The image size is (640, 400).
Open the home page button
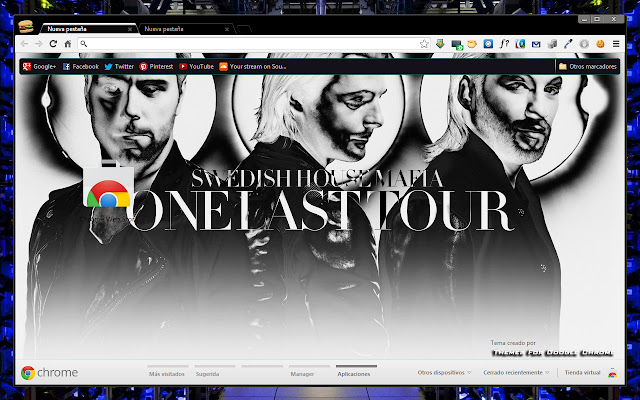pyautogui.click(x=68, y=44)
